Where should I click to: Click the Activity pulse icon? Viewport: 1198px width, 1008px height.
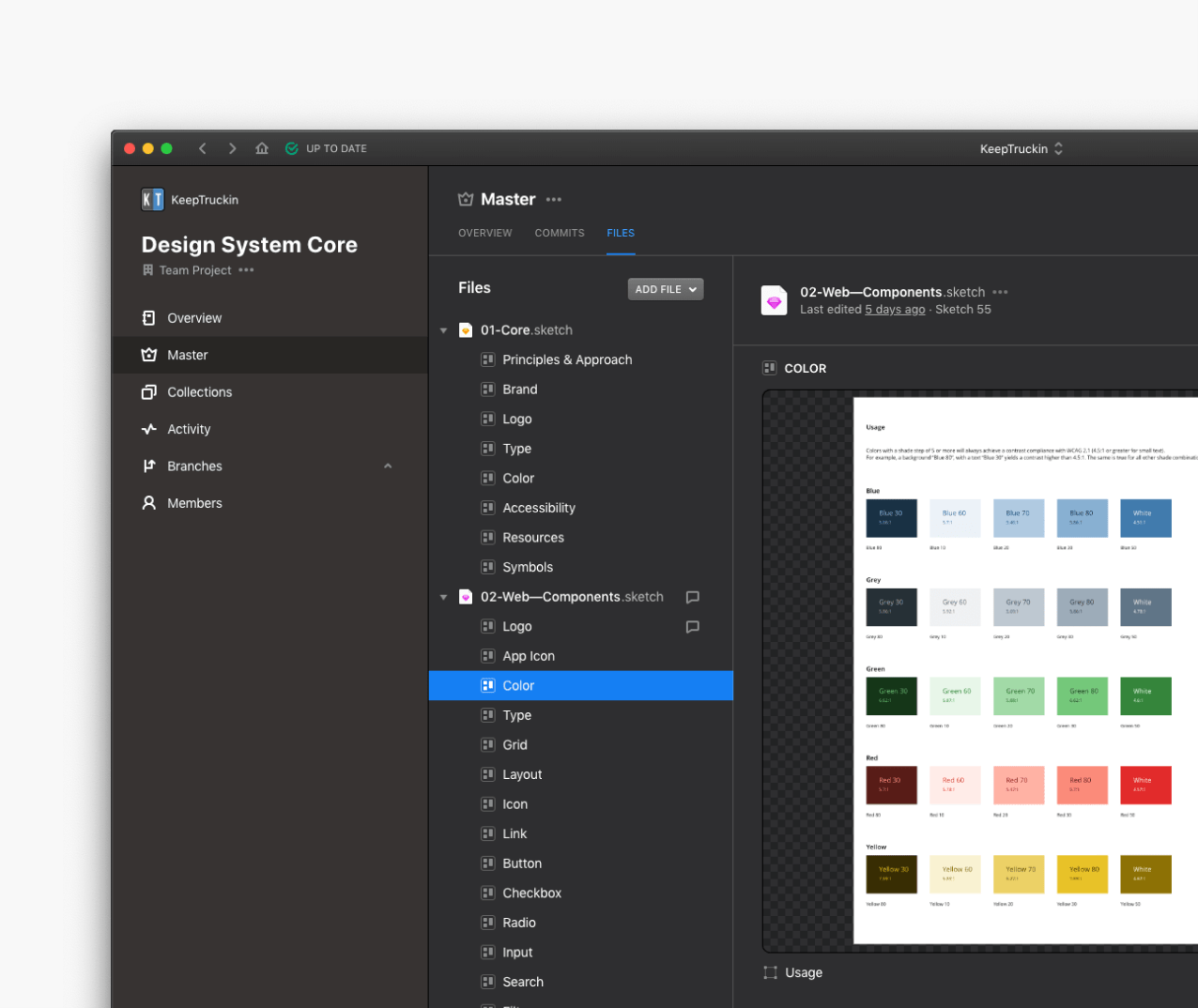pos(148,429)
